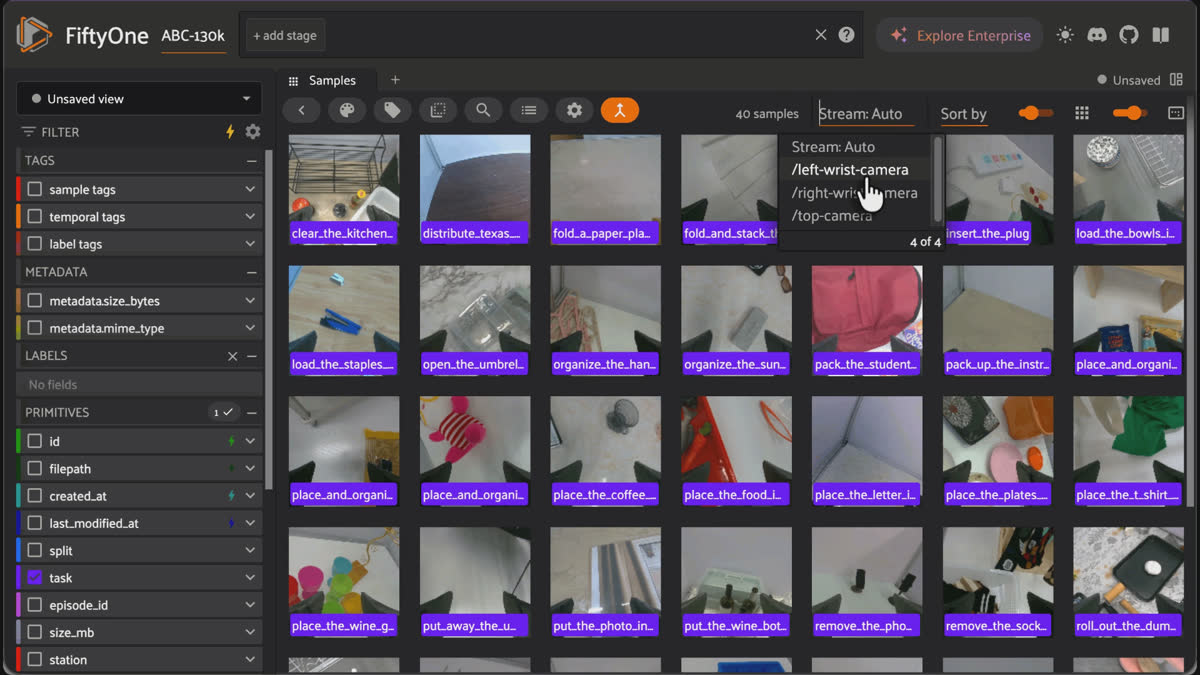The width and height of the screenshot is (1200, 675).
Task: Select /right-wrist-camera stream option
Action: [856, 193]
